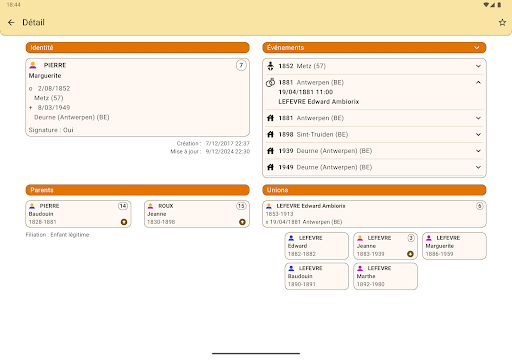This screenshot has width=512, height=360.
Task: Click Marguerite PIERRE's person icon
Action: click(x=33, y=65)
